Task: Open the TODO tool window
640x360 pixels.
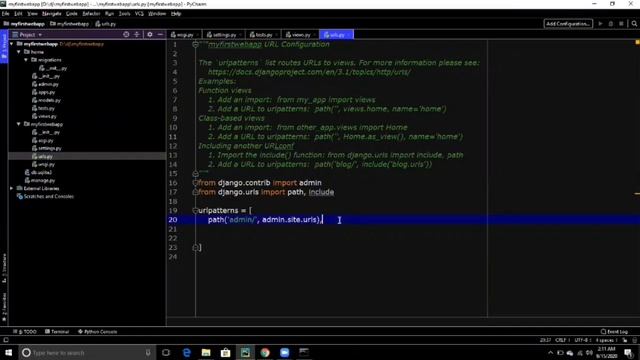Action: 24,331
